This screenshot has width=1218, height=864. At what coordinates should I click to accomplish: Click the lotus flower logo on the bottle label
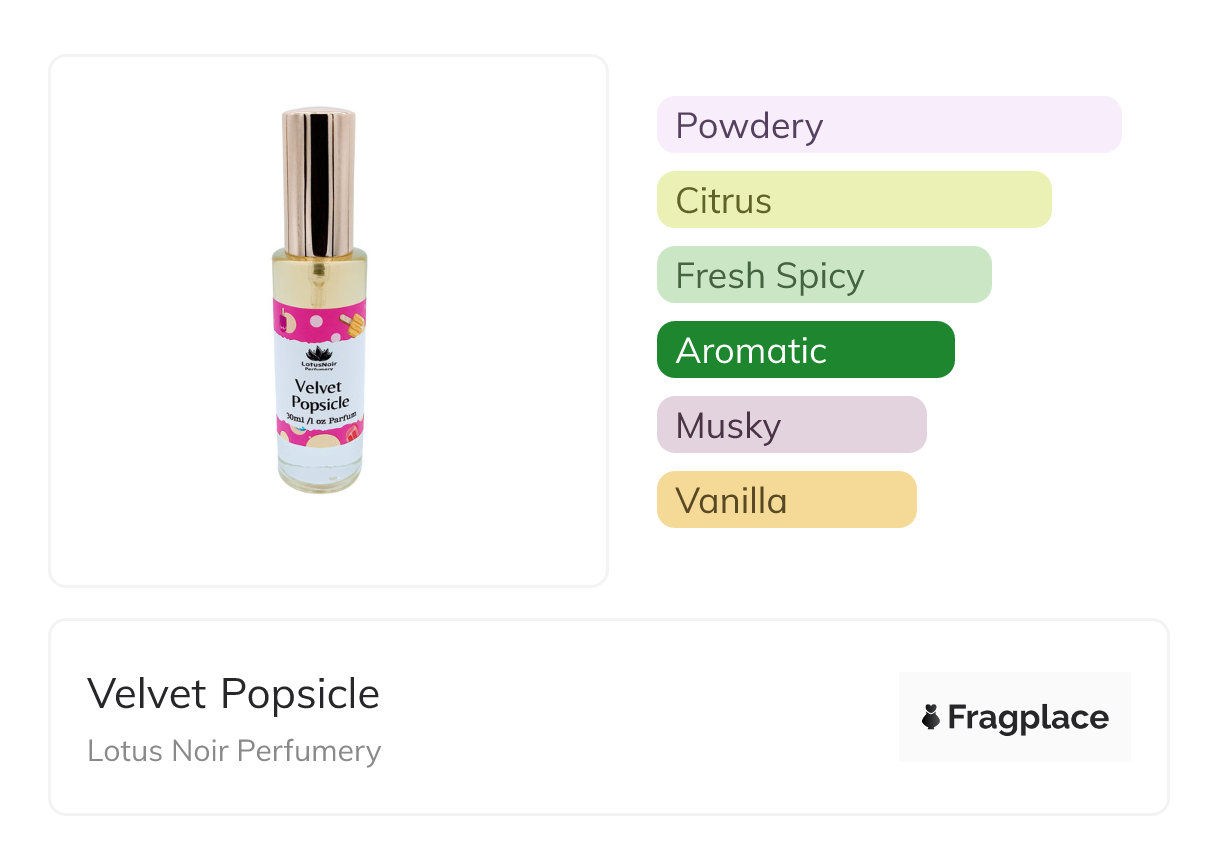[x=319, y=354]
